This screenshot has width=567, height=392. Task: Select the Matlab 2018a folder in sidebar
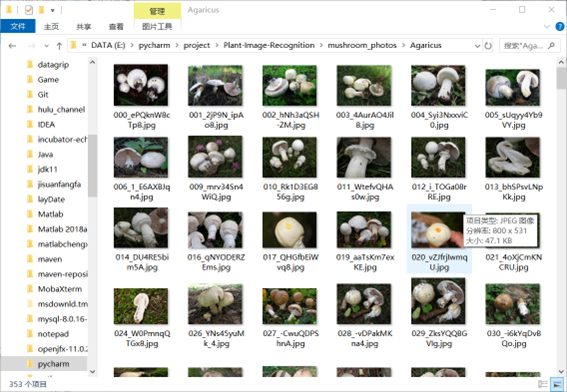coord(62,229)
